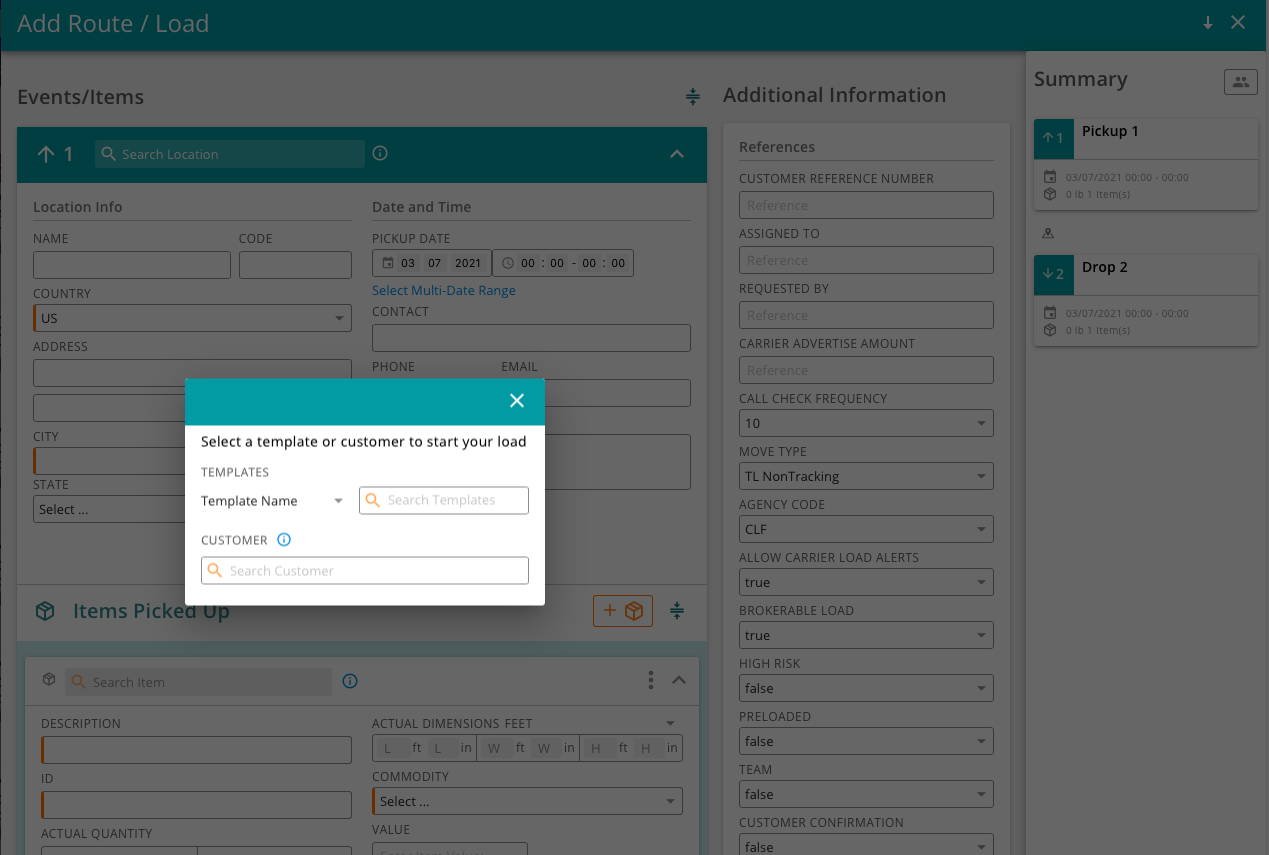Close the template selection dialog
Viewport: 1269px width, 855px height.
(517, 400)
